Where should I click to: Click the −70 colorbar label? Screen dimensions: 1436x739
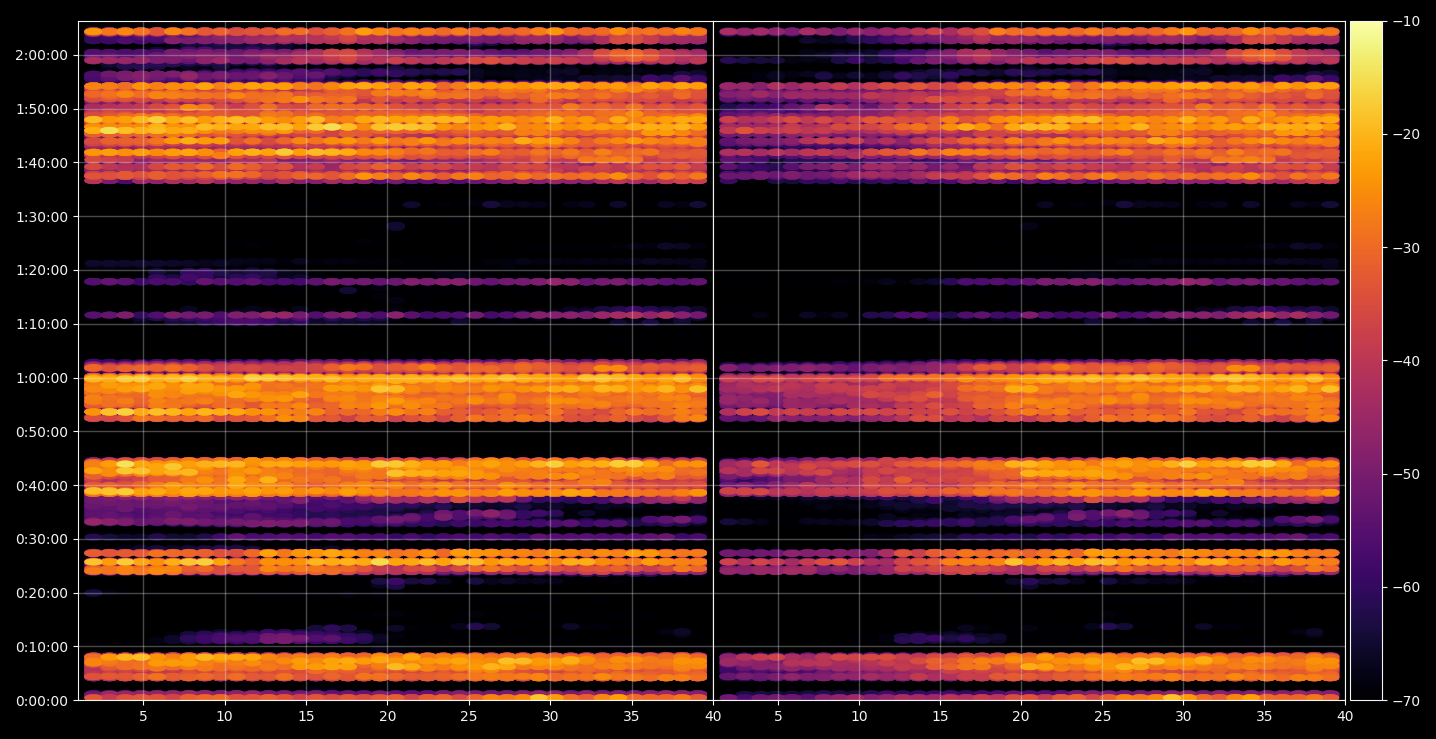[1405, 700]
